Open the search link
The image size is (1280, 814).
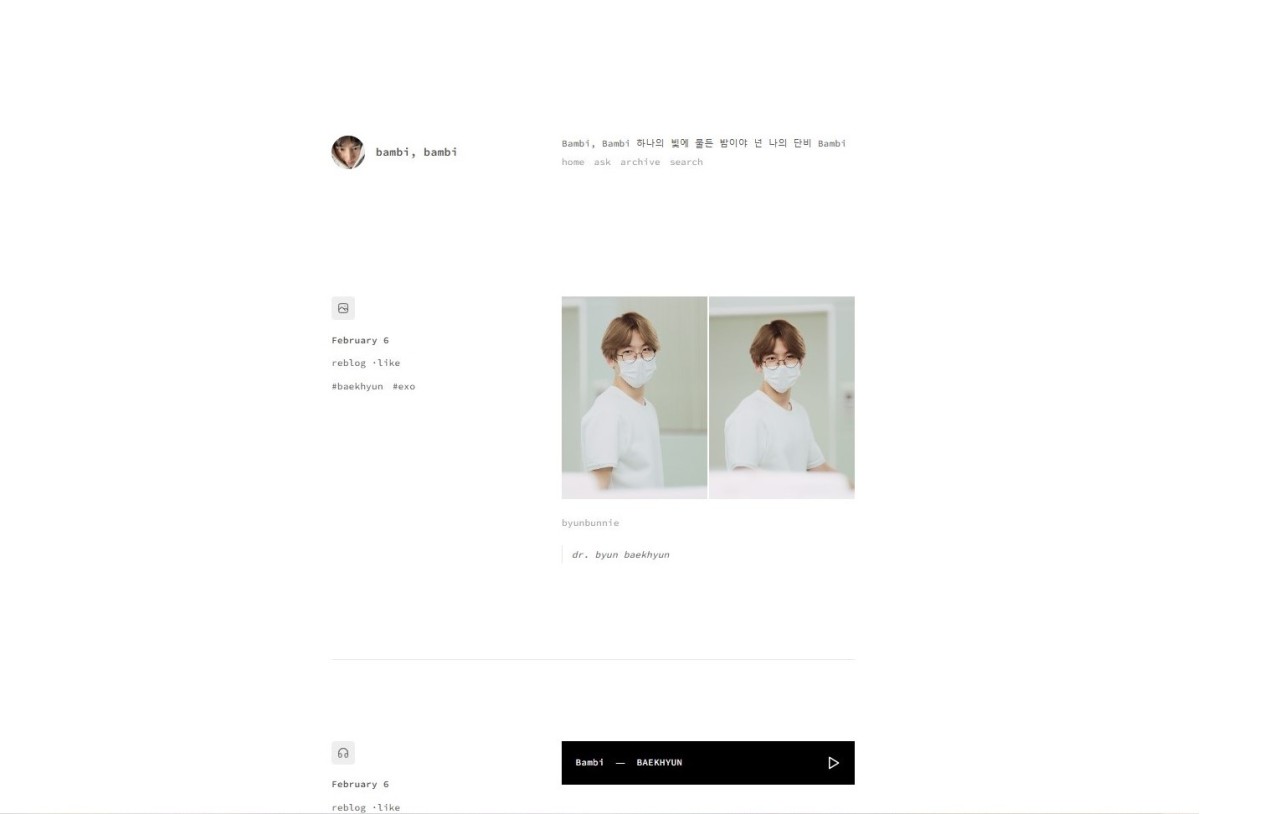686,162
